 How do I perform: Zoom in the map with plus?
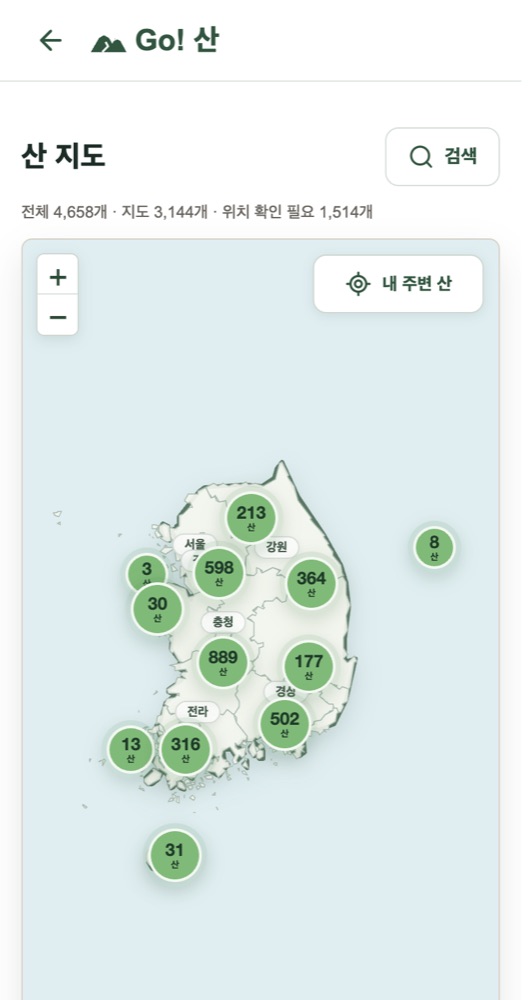[57, 277]
